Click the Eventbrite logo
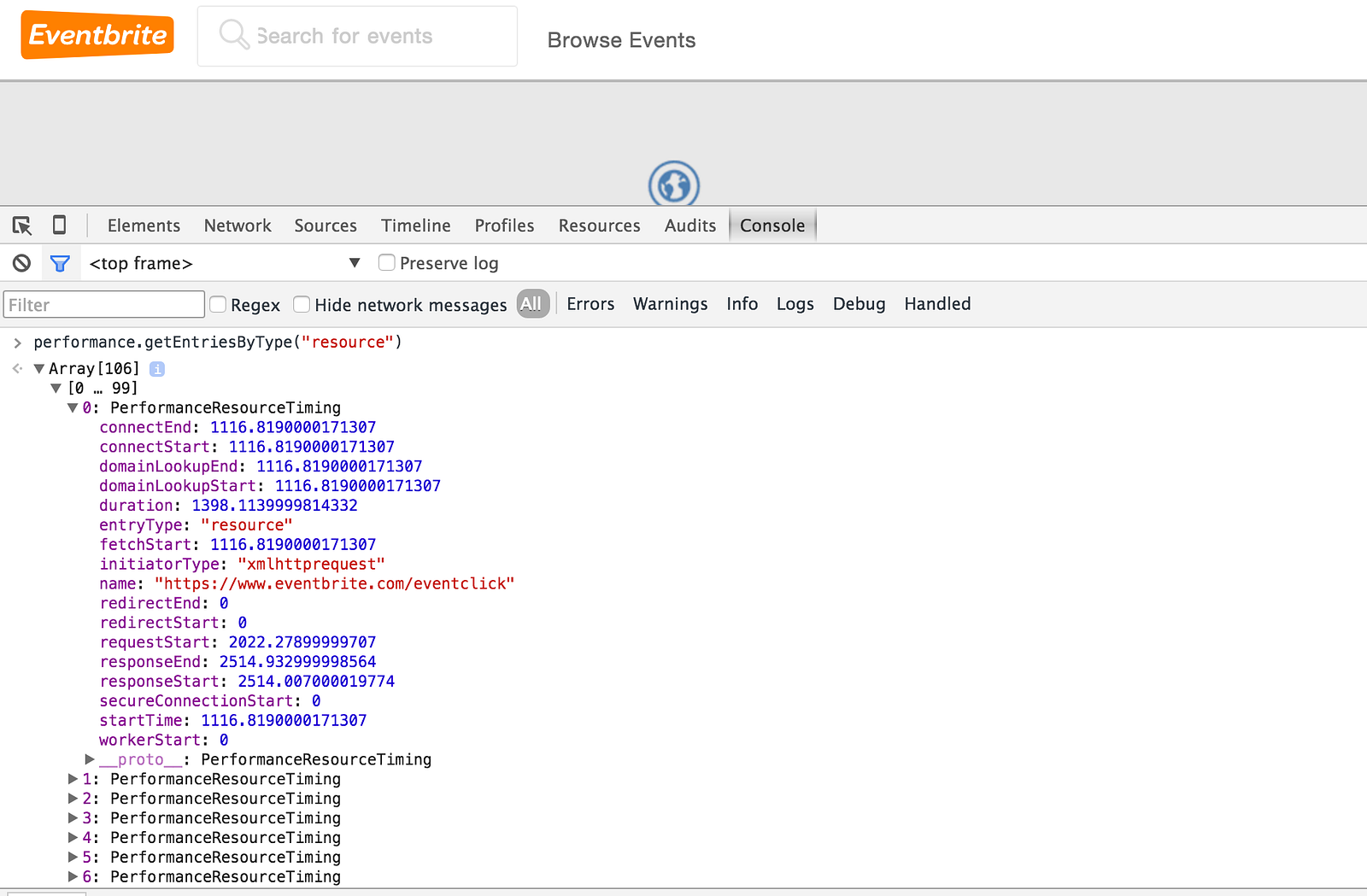Image resolution: width=1367 pixels, height=896 pixels. (97, 35)
